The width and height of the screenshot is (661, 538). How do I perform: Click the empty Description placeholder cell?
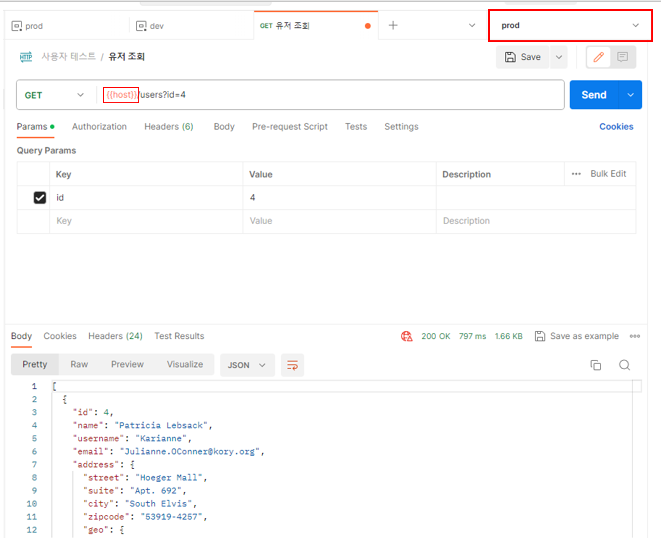click(536, 221)
